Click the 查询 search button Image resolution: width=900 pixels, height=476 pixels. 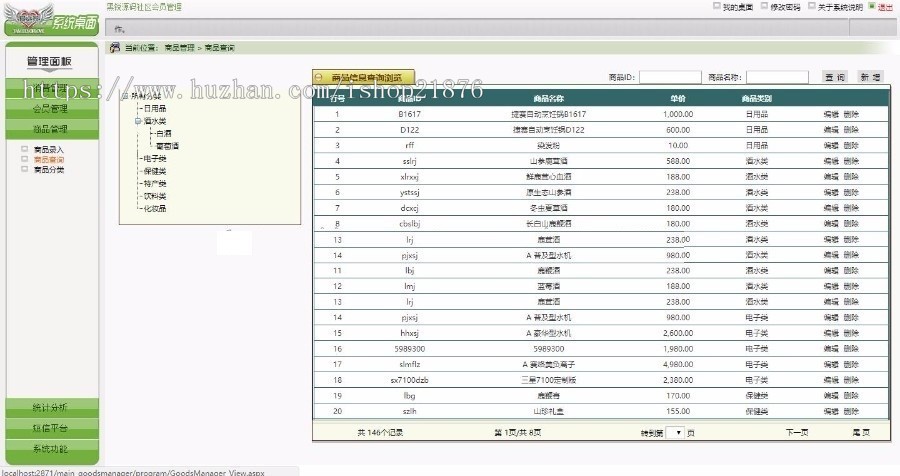pos(835,77)
